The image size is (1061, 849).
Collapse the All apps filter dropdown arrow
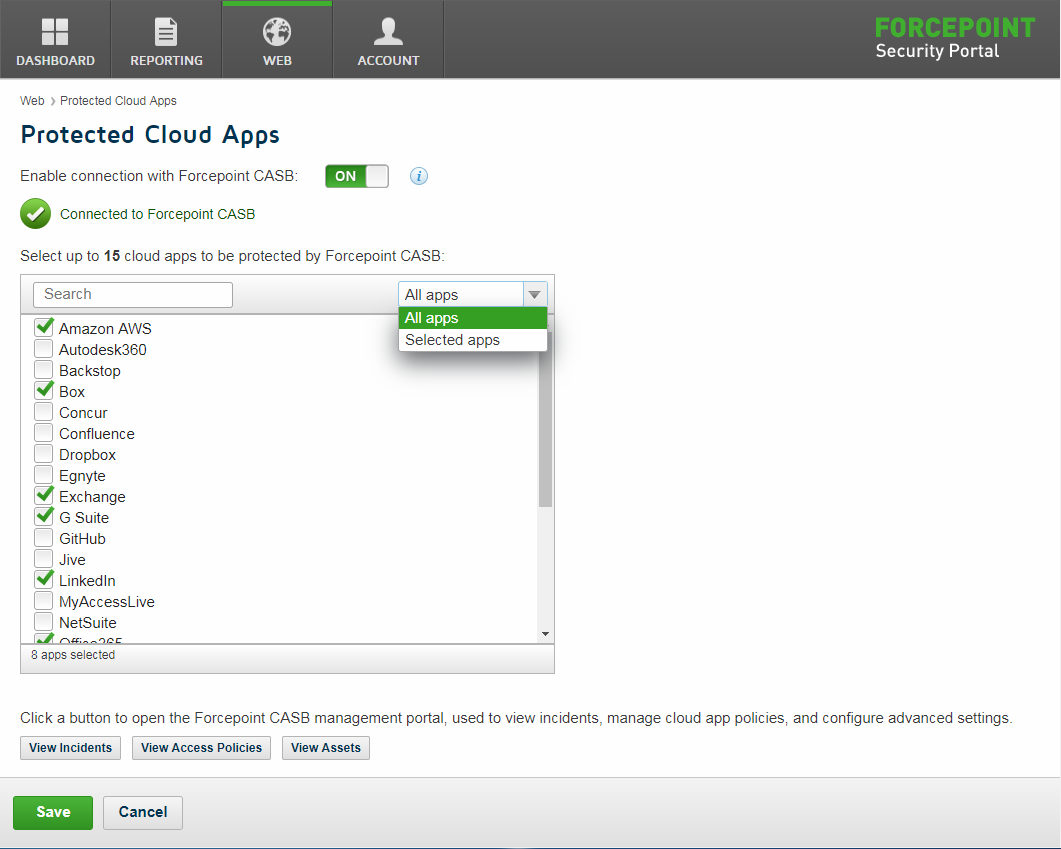click(x=535, y=294)
